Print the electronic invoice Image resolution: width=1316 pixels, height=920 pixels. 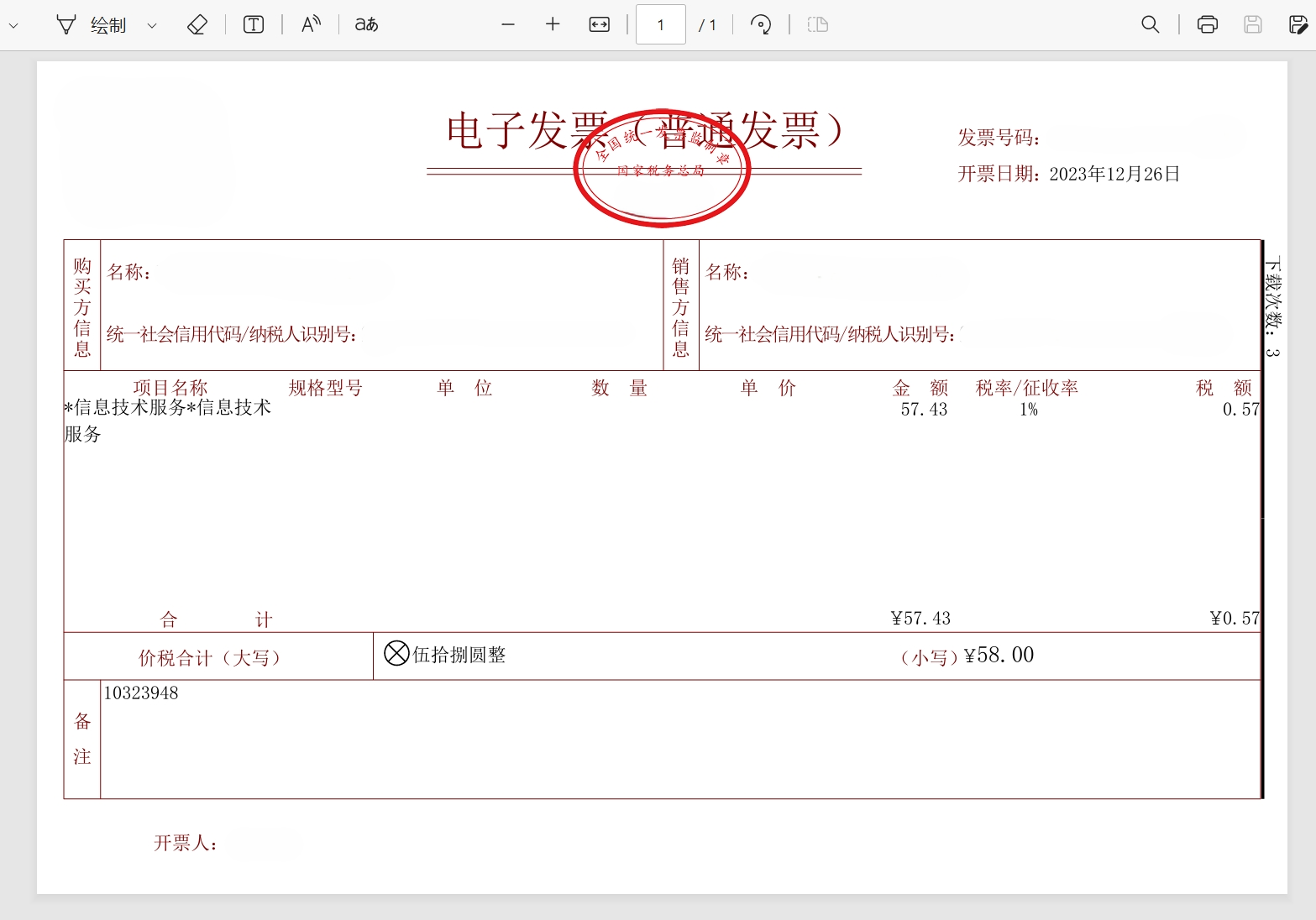1208,24
